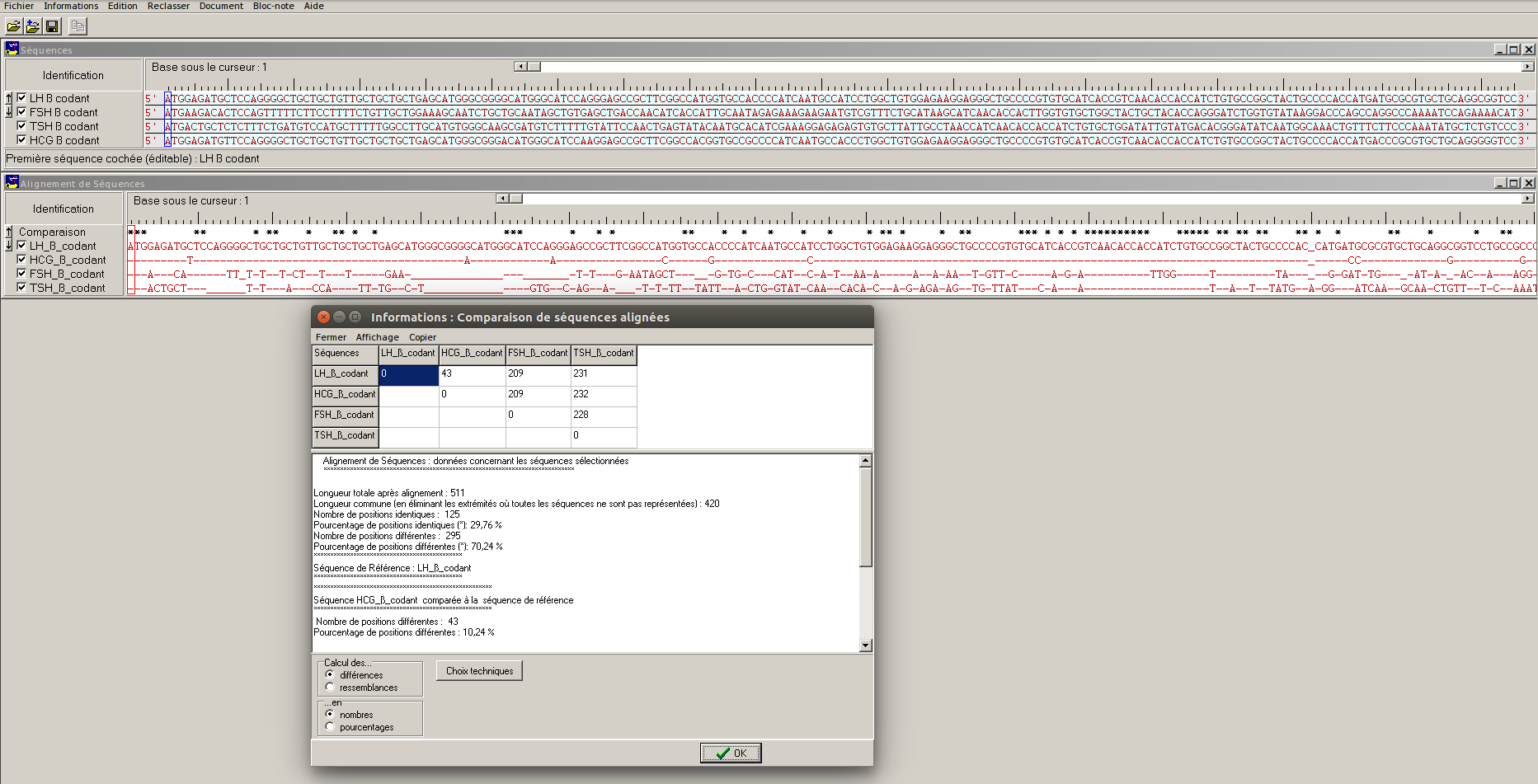Click the FSH_B_codant row header in table
This screenshot has height=784, width=1538.
click(x=345, y=416)
